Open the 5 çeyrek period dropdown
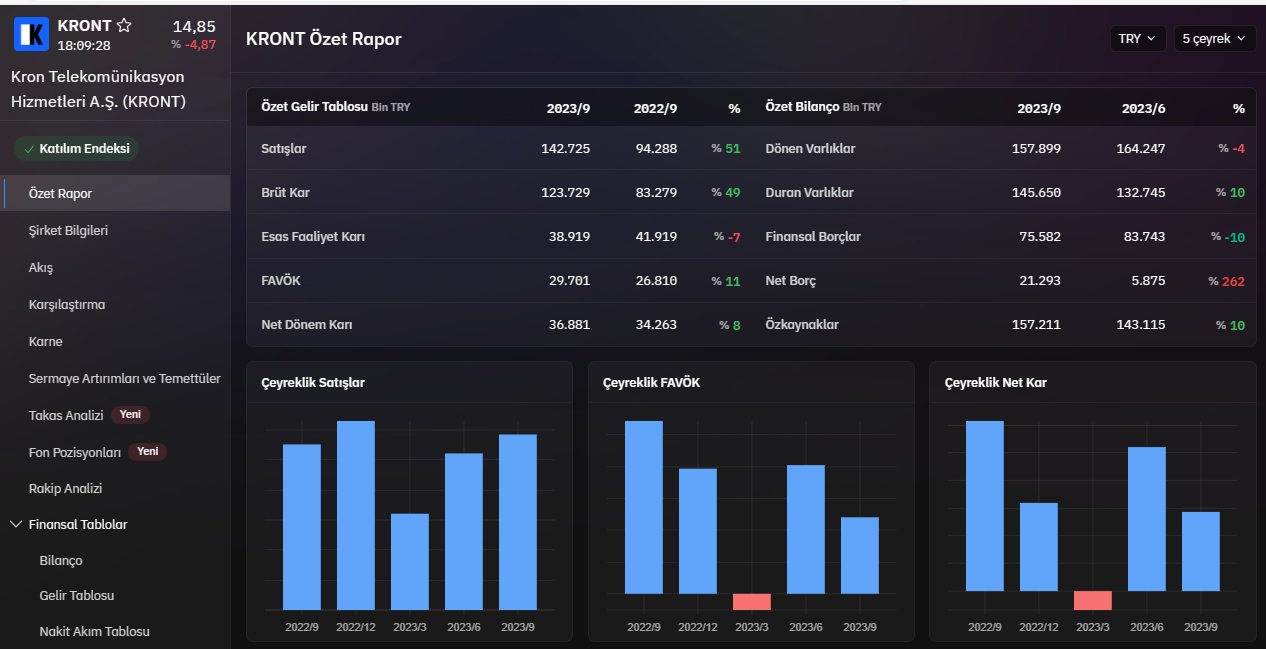The width and height of the screenshot is (1266, 649). [x=1214, y=38]
